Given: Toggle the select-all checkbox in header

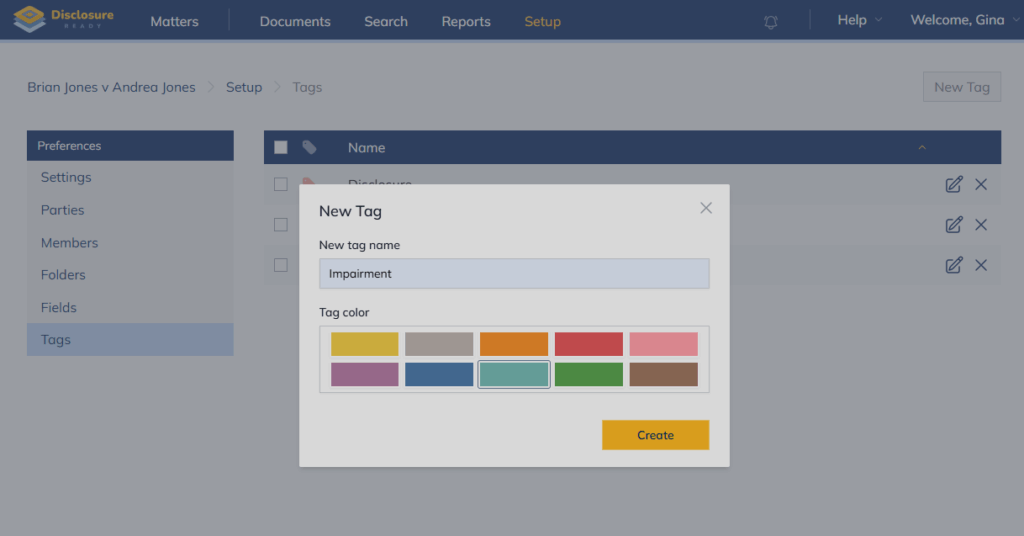Looking at the screenshot, I should [281, 147].
